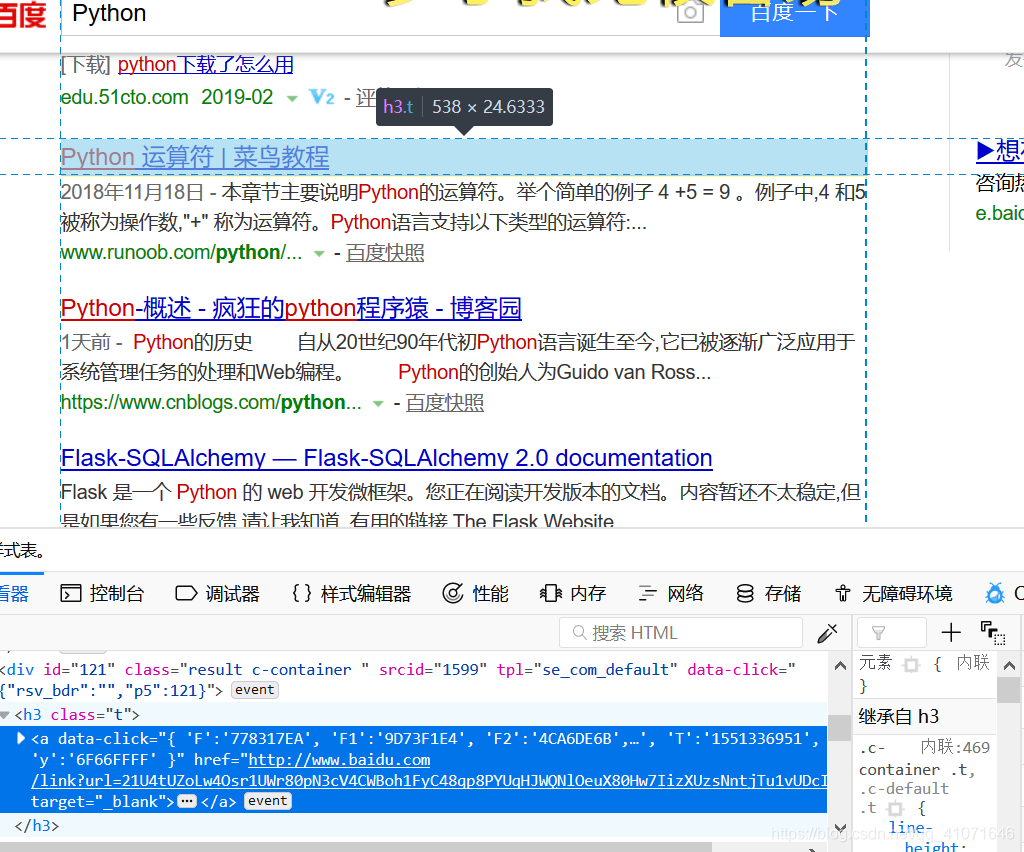This screenshot has width=1024, height=852.
Task: Click the Baidu camera image-search icon
Action: [690, 11]
